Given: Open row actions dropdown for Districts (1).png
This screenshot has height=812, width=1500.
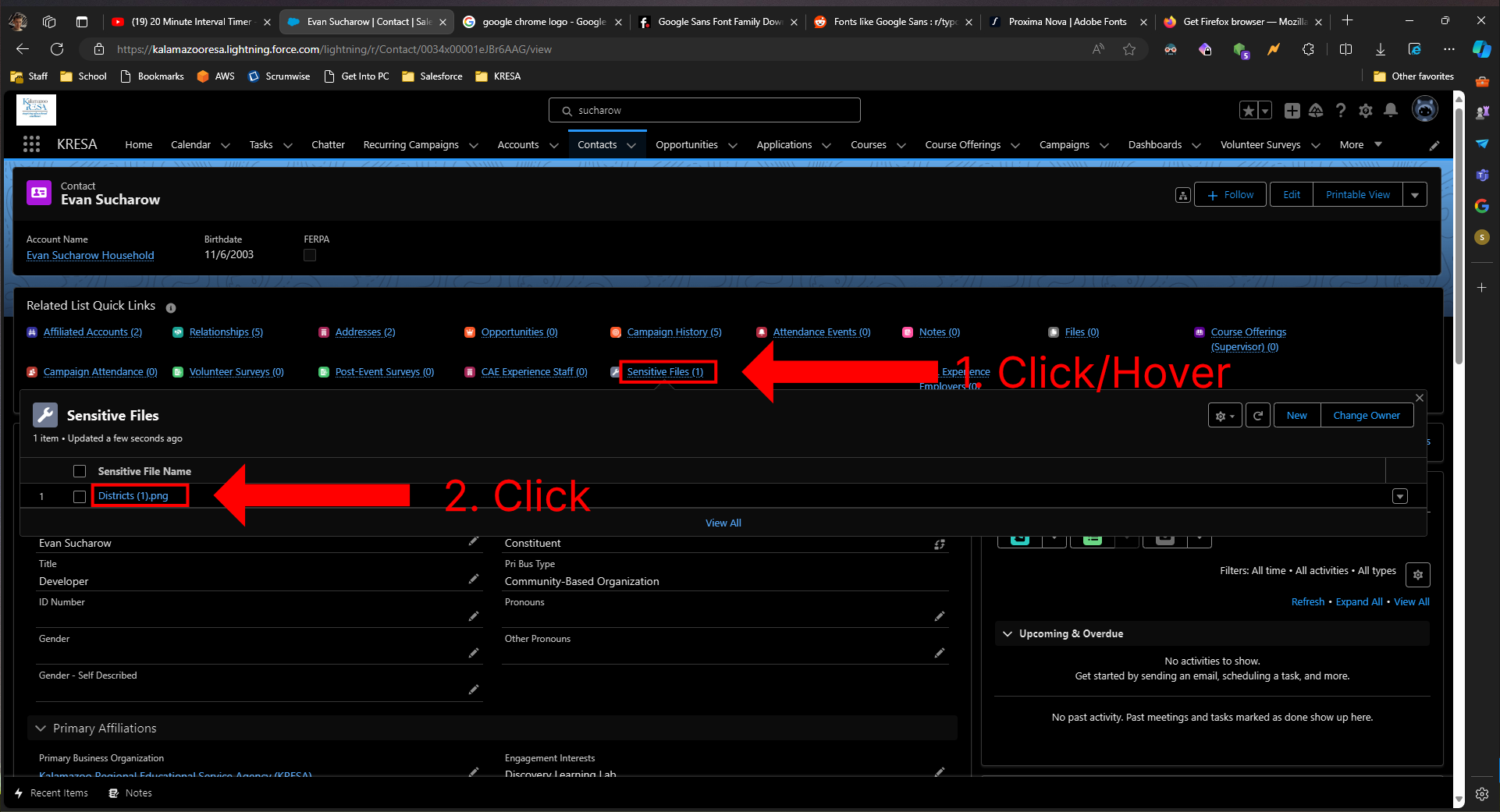Looking at the screenshot, I should pos(1400,496).
